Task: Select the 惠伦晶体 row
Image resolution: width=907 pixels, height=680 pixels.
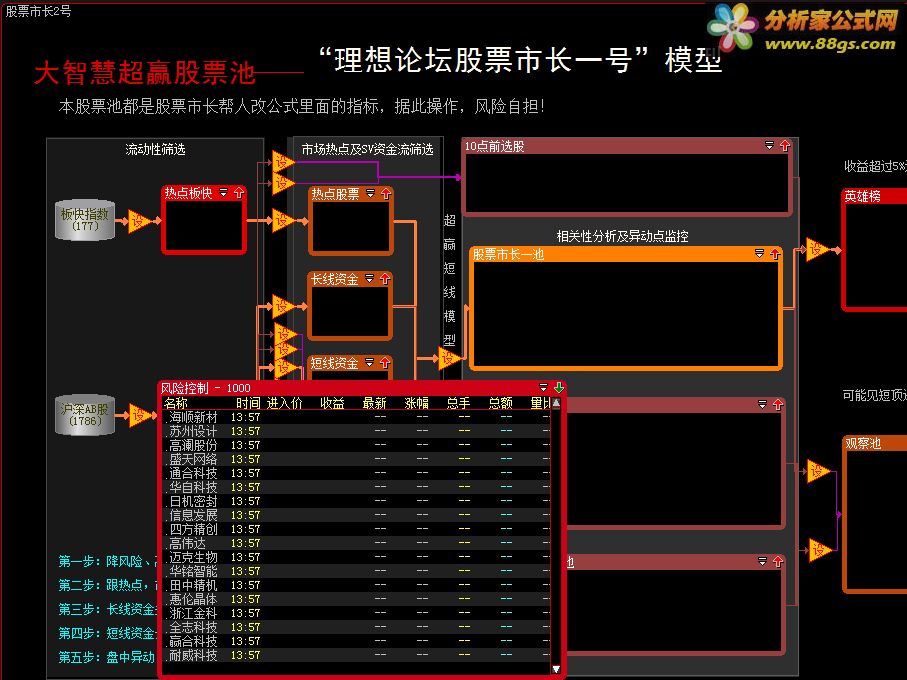Action: [x=357, y=599]
